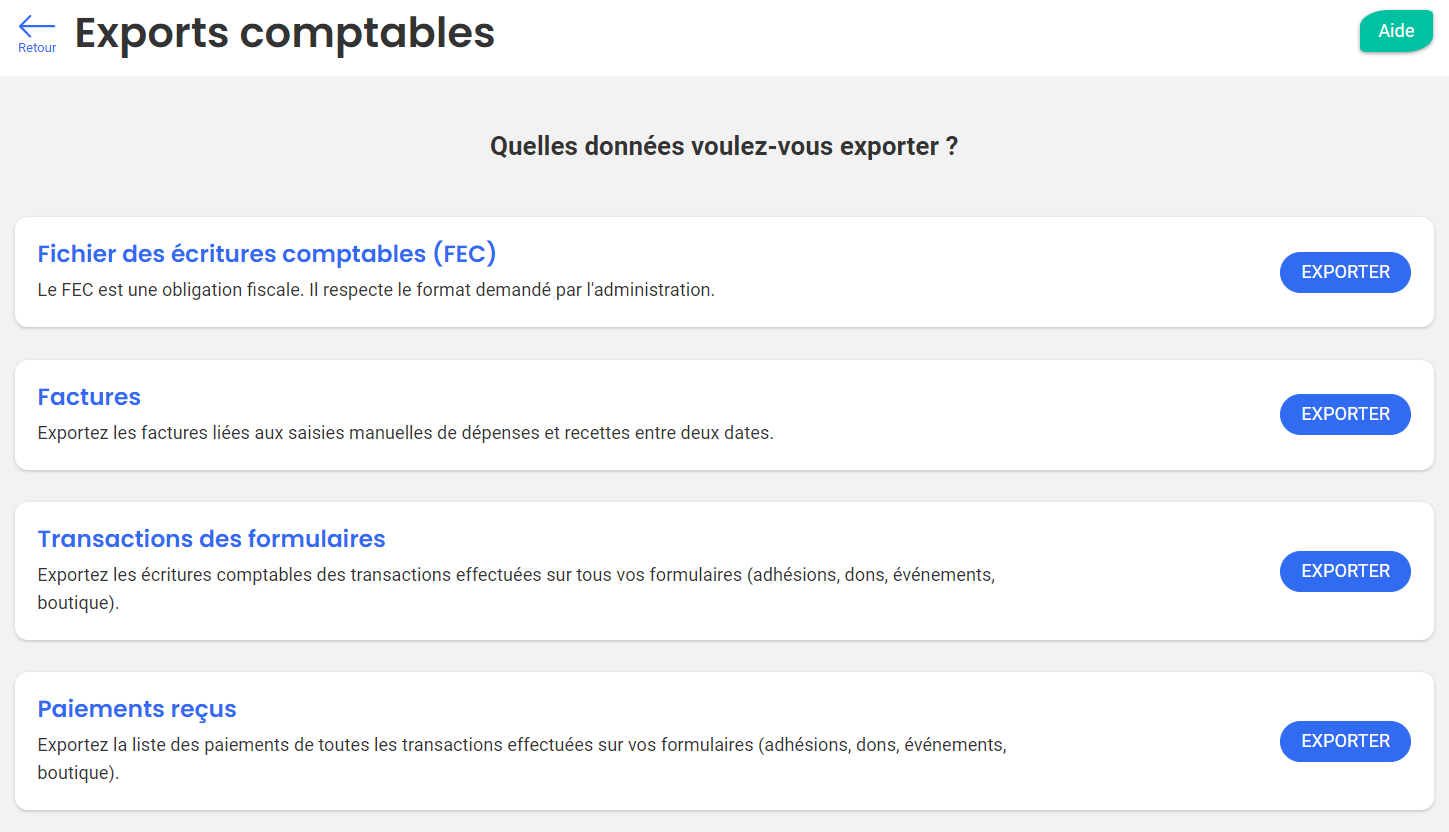
Task: Export Transactions des formulaires data
Action: click(1344, 571)
